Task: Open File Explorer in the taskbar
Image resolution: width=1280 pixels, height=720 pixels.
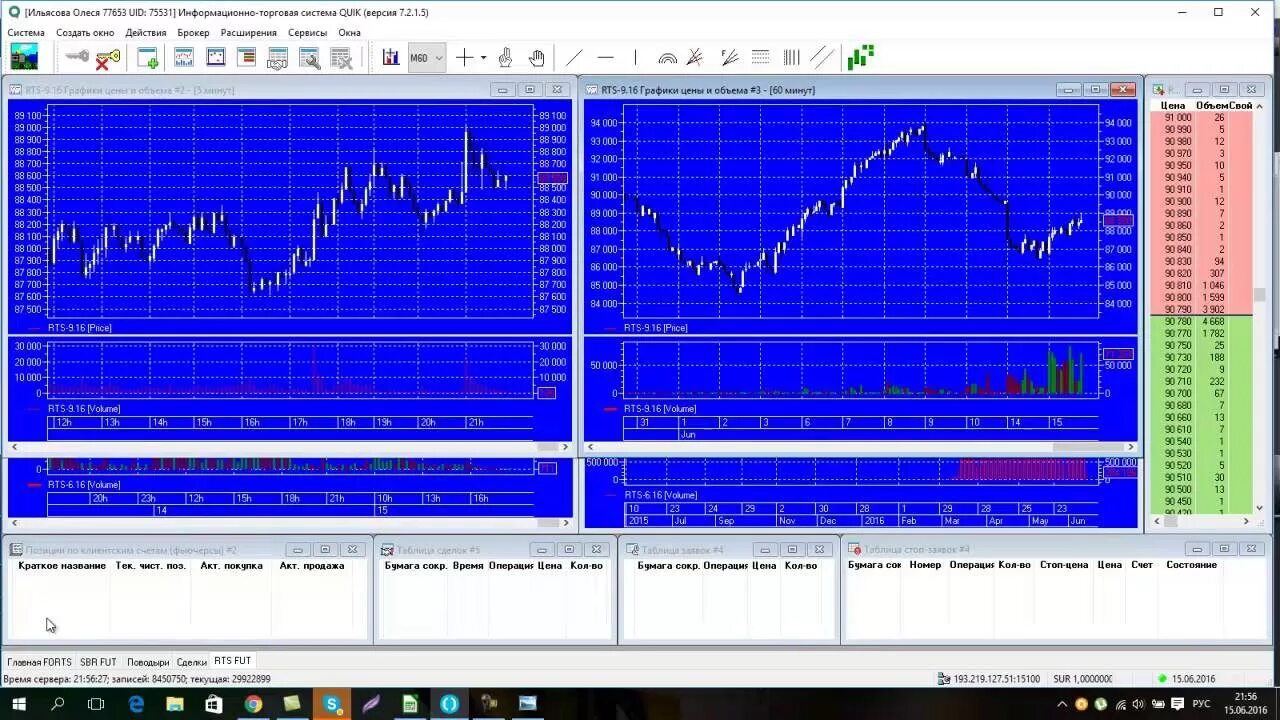Action: [x=174, y=704]
